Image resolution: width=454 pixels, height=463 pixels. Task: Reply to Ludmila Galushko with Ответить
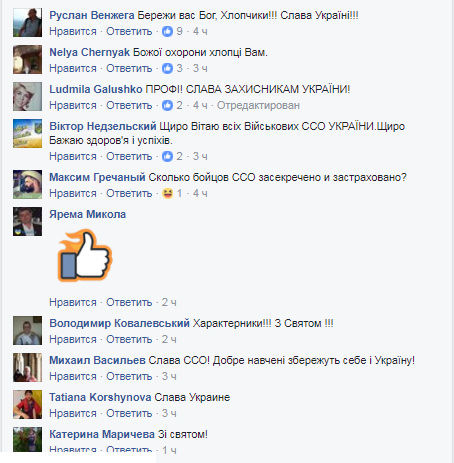(x=129, y=105)
